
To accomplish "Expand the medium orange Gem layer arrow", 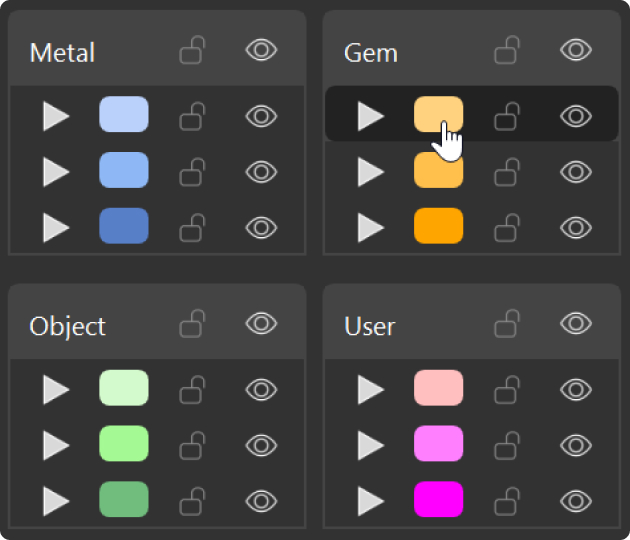I will [x=371, y=172].
